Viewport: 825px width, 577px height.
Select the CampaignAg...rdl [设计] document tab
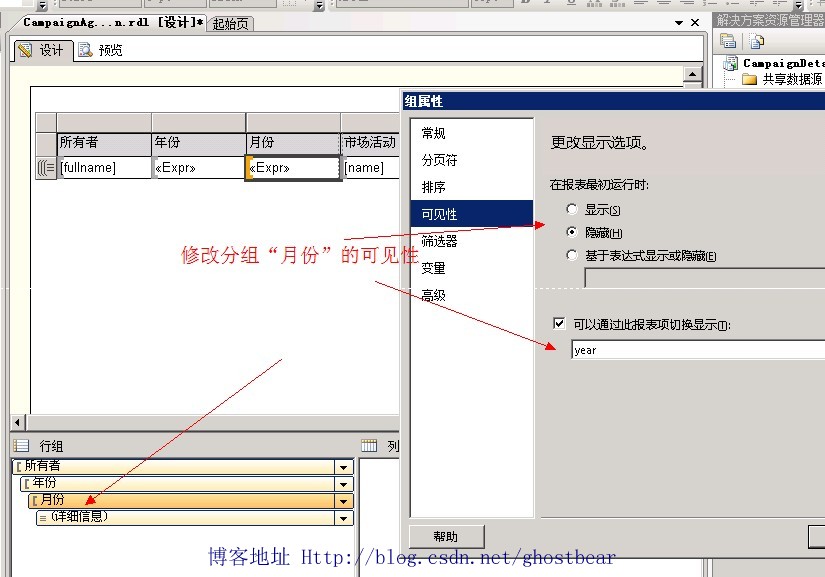113,22
